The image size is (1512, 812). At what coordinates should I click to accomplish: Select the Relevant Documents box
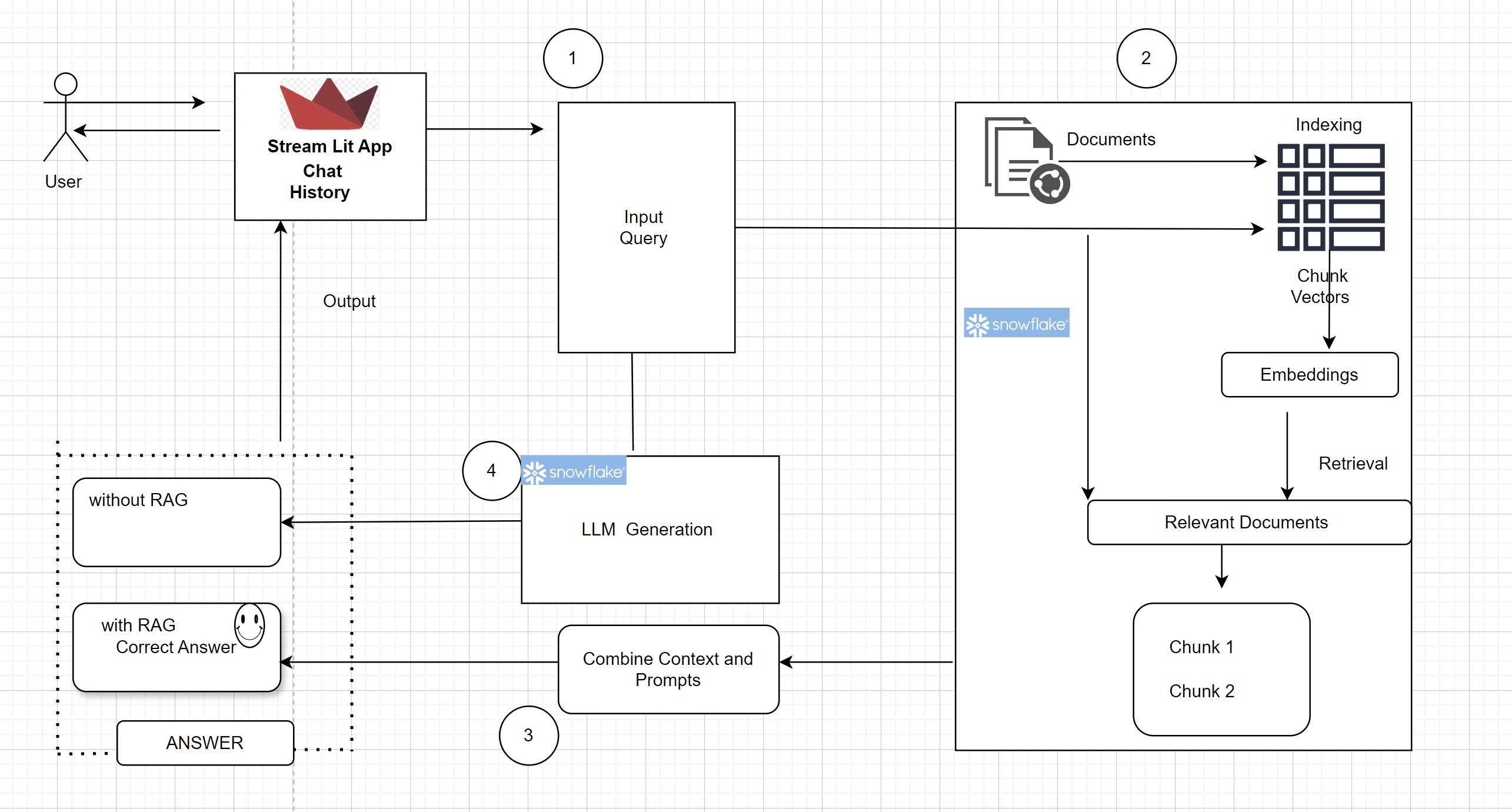click(x=1247, y=523)
